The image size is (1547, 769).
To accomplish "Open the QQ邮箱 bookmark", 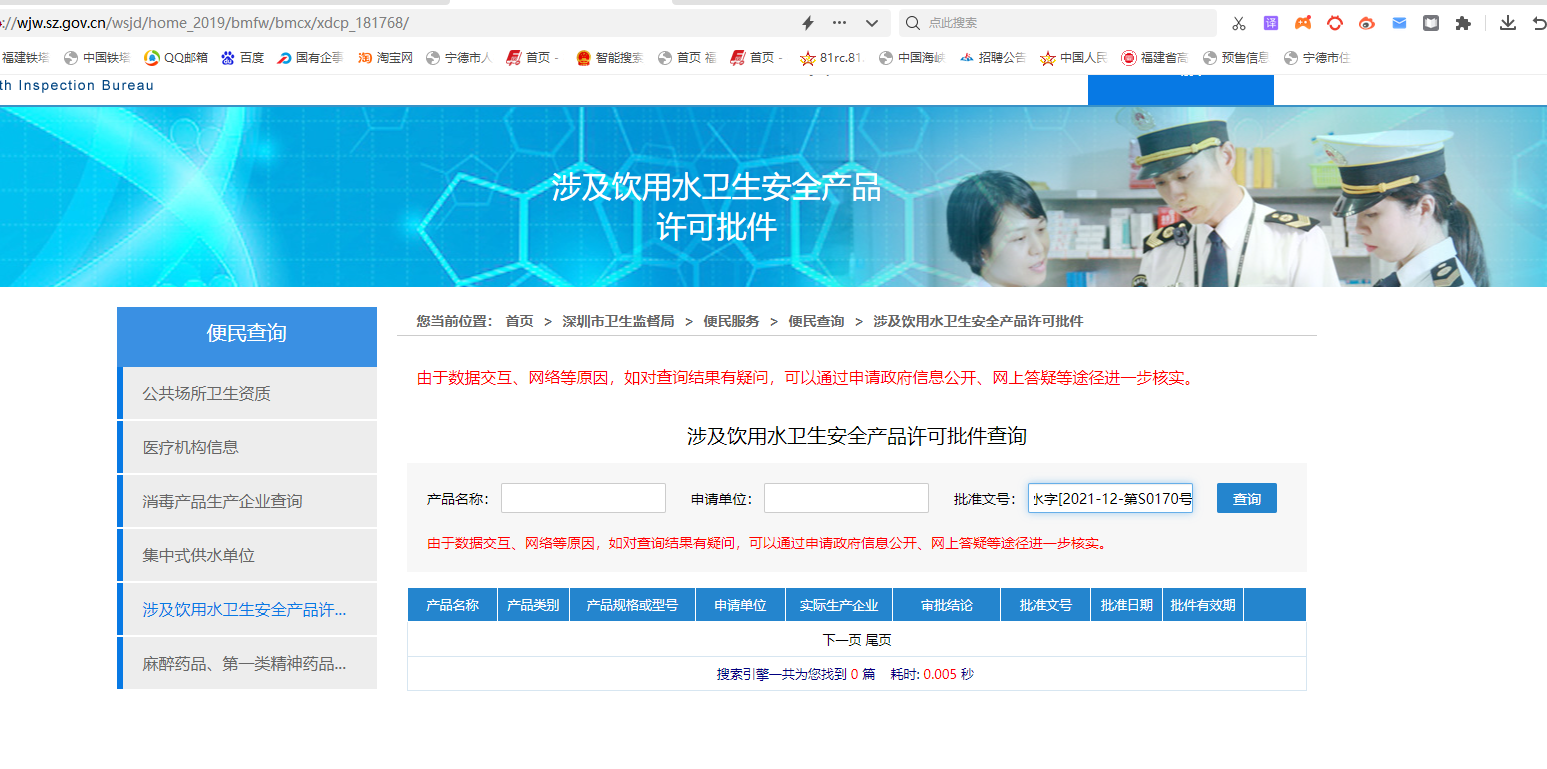I will (x=176, y=58).
